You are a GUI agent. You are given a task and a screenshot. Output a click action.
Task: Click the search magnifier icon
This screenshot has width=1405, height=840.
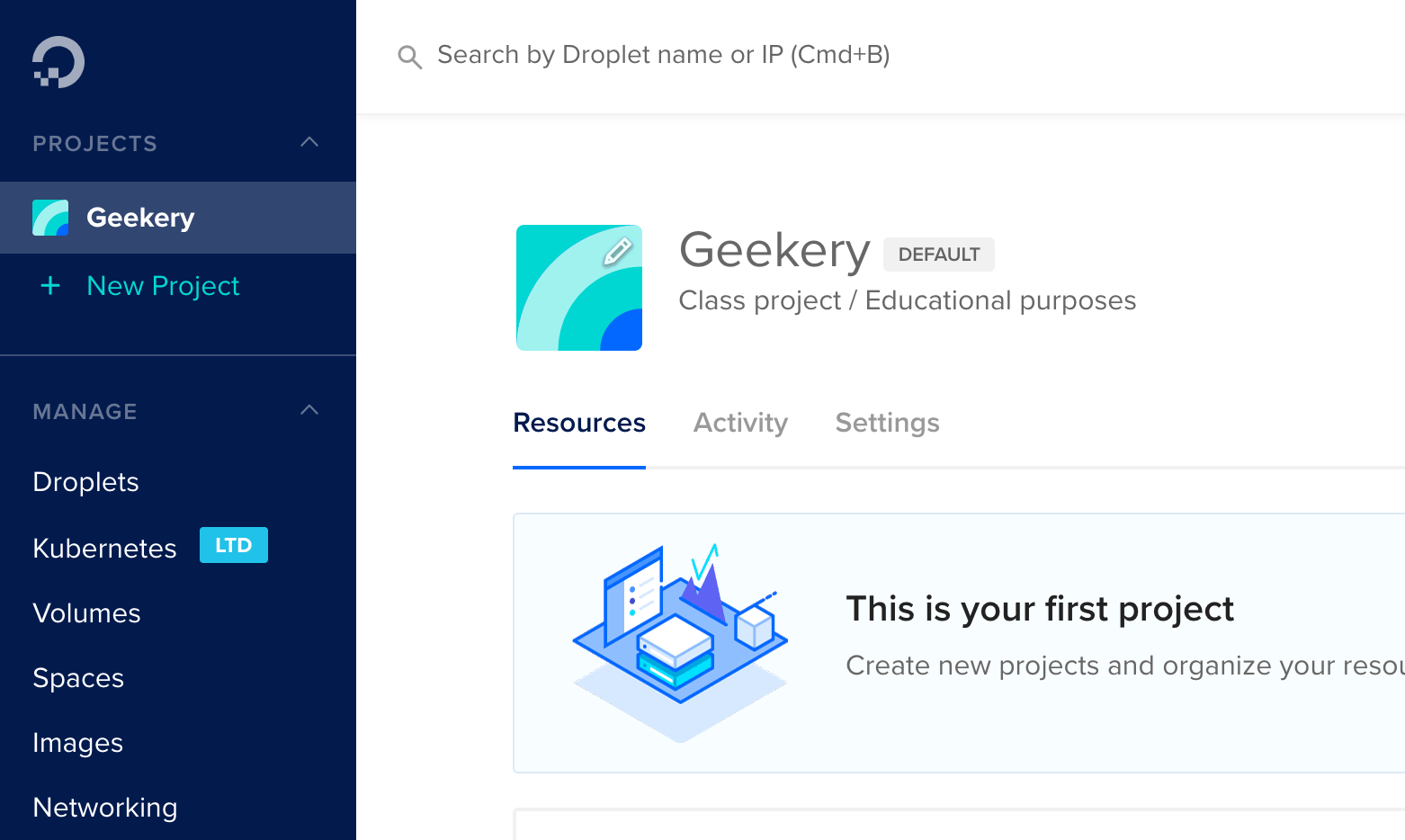pyautogui.click(x=409, y=57)
